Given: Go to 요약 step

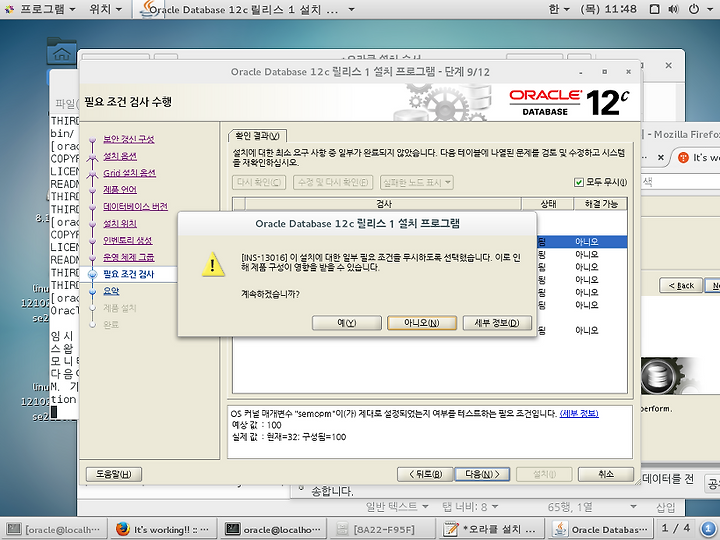Looking at the screenshot, I should tap(111, 291).
